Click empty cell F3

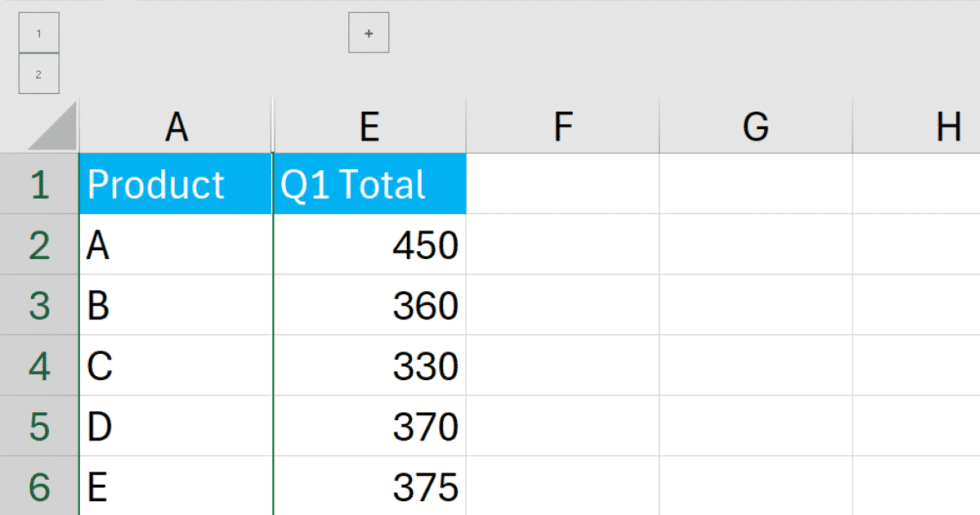click(562, 305)
